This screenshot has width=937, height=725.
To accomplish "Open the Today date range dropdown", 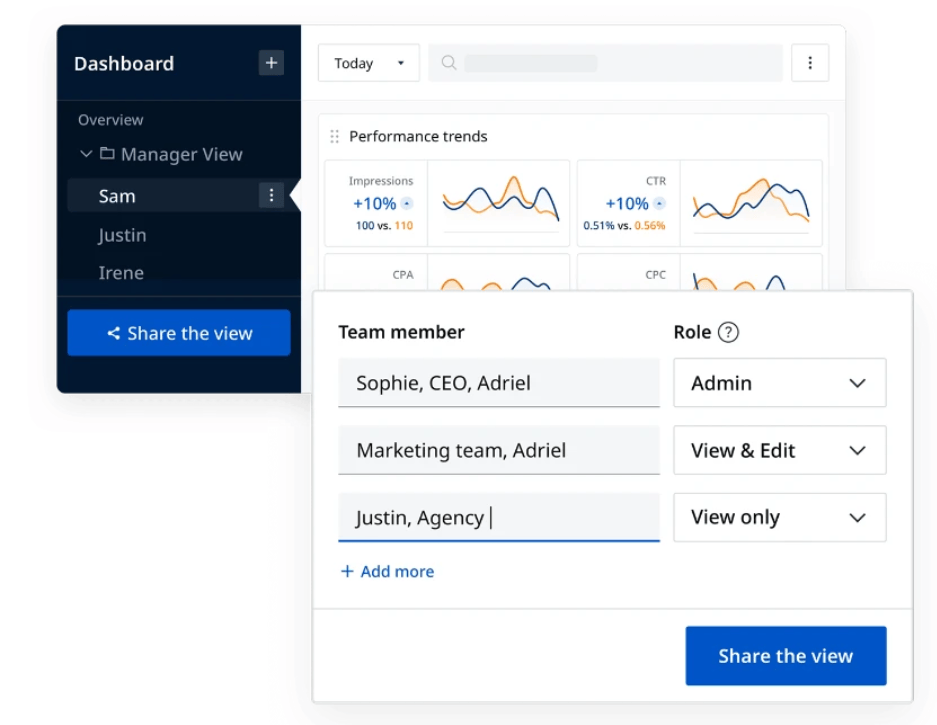I will coord(368,62).
